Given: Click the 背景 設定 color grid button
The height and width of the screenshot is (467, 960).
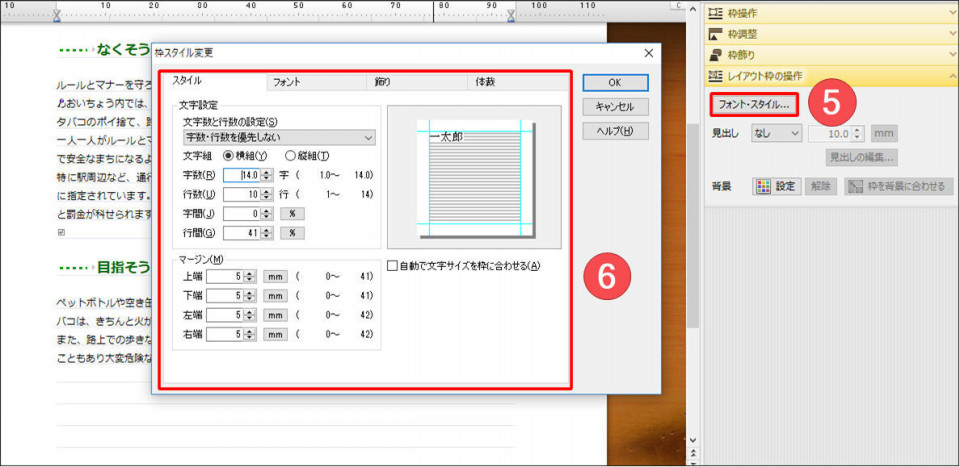Looking at the screenshot, I should pyautogui.click(x=777, y=187).
